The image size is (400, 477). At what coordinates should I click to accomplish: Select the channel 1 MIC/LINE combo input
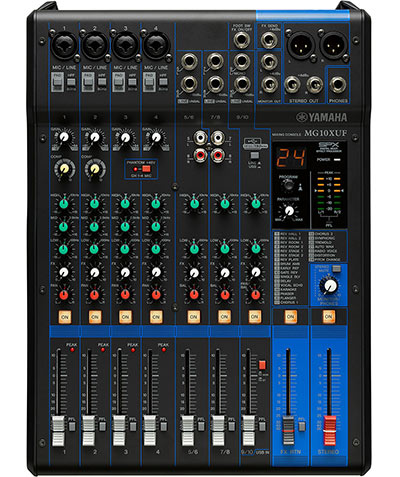tap(64, 45)
